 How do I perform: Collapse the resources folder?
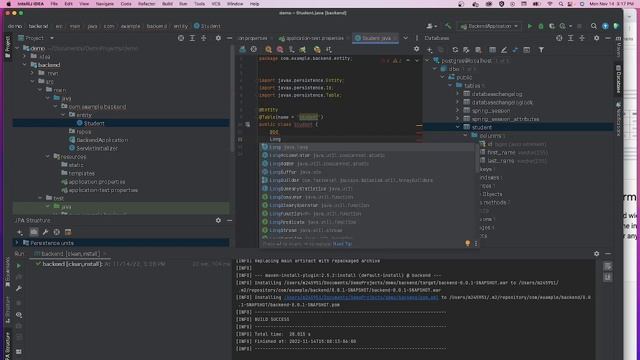pyautogui.click(x=48, y=157)
